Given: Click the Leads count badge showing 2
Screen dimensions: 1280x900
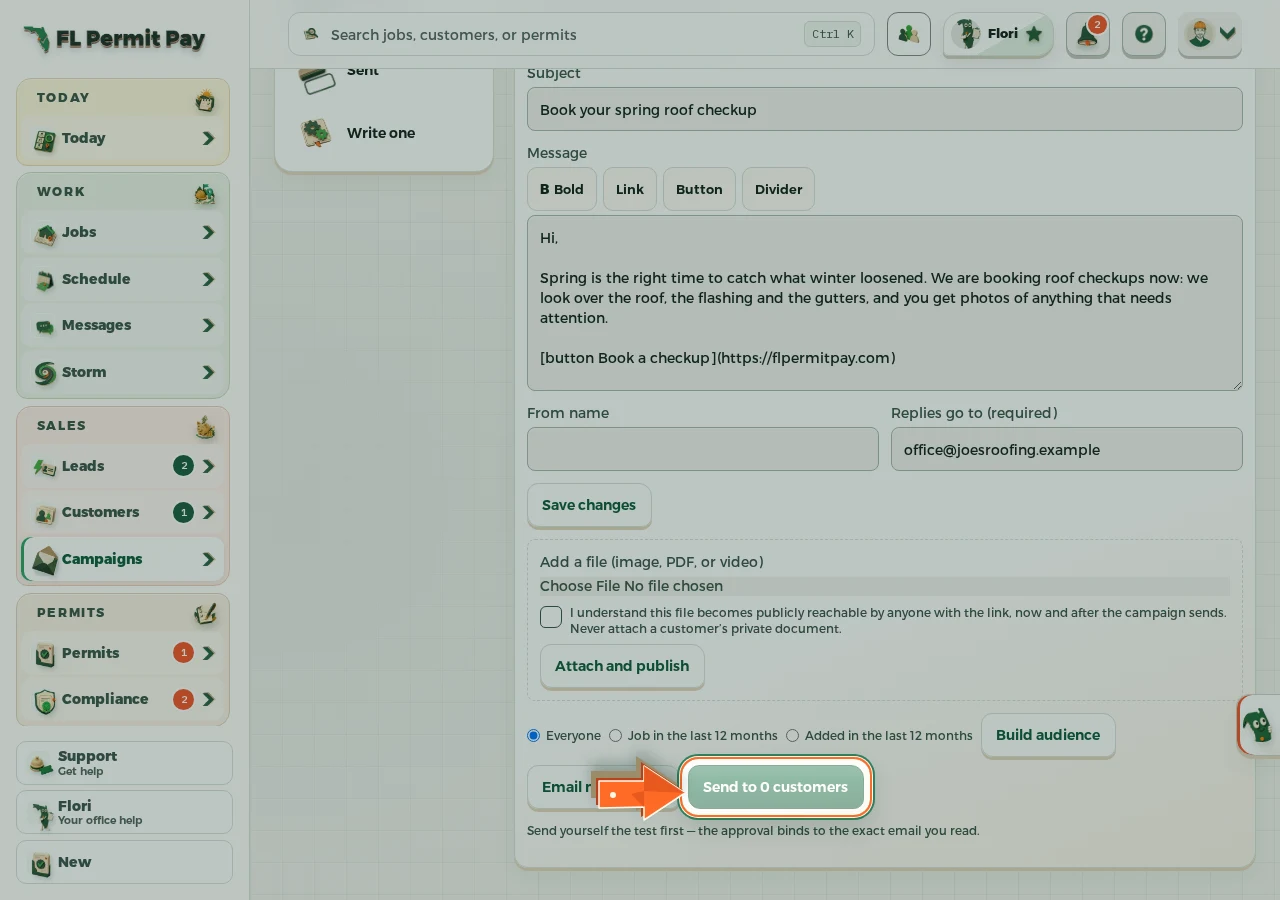Looking at the screenshot, I should pos(183,466).
